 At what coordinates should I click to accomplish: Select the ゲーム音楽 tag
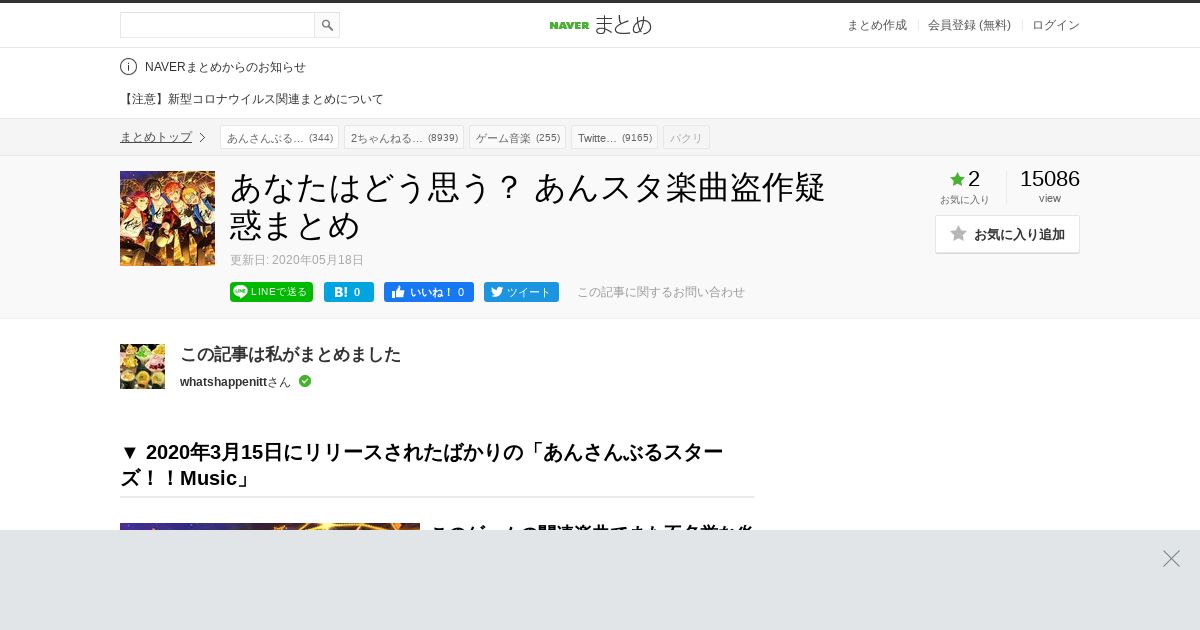517,137
